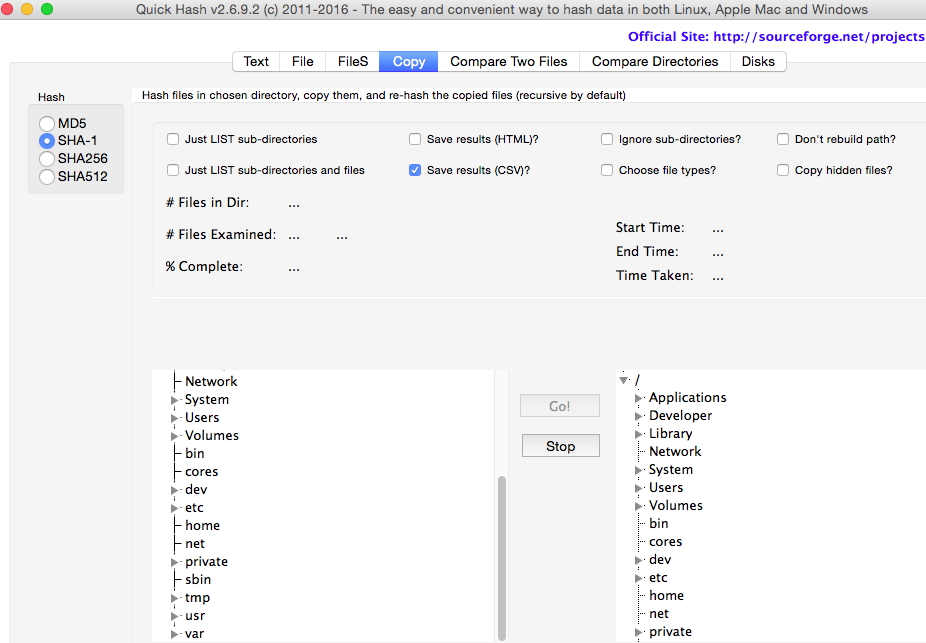Open the Disks tab
Viewport: 926px width, 643px height.
pyautogui.click(x=757, y=62)
